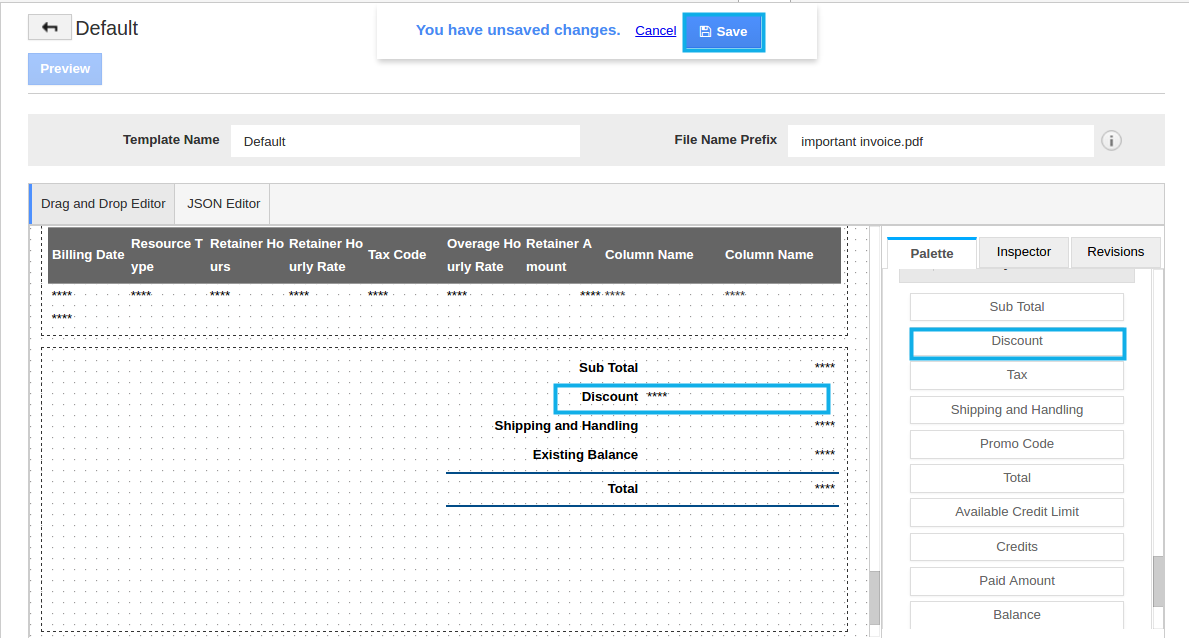The image size is (1189, 638).
Task: Click the Cancel link for unsaved changes
Action: [x=655, y=30]
